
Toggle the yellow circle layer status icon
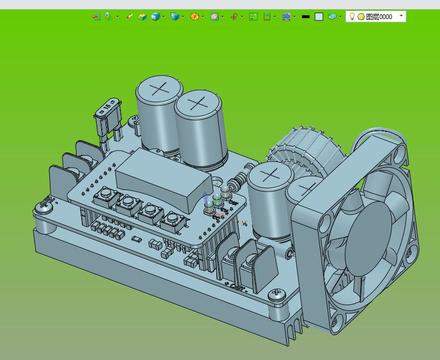tap(361, 17)
